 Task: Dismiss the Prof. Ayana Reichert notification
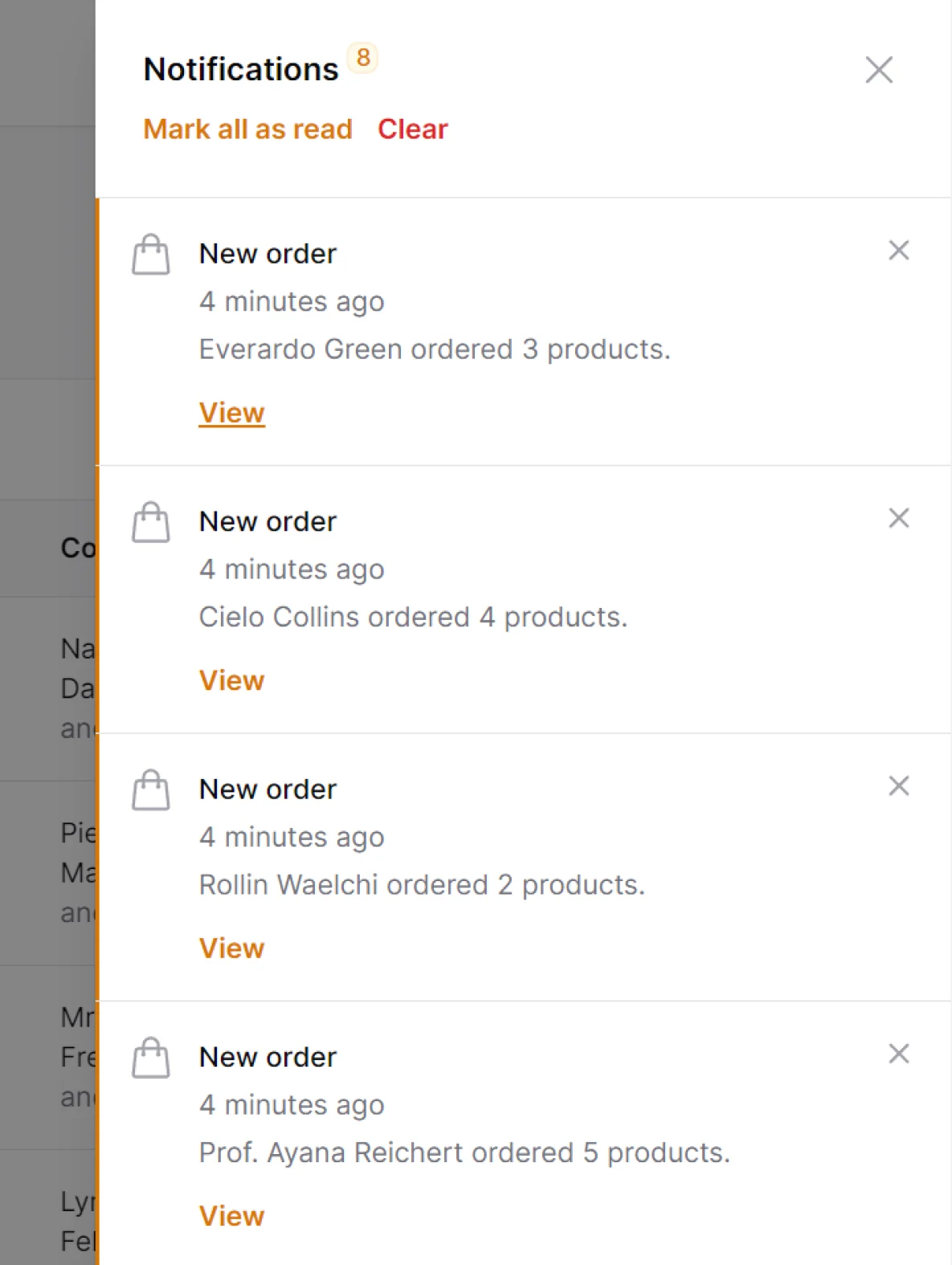[898, 1054]
